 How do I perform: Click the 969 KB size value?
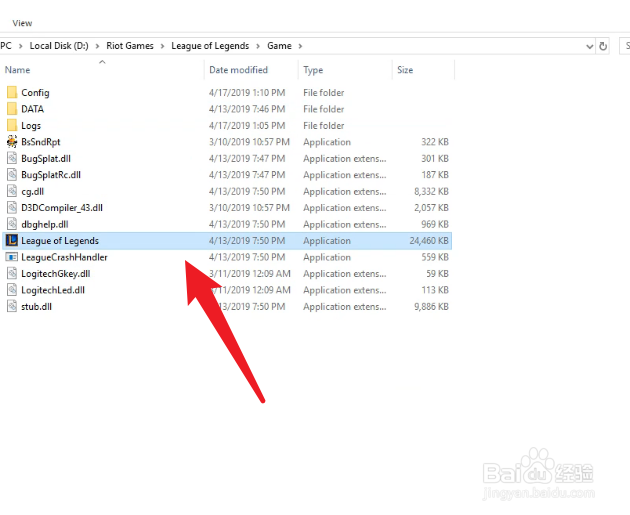point(435,224)
